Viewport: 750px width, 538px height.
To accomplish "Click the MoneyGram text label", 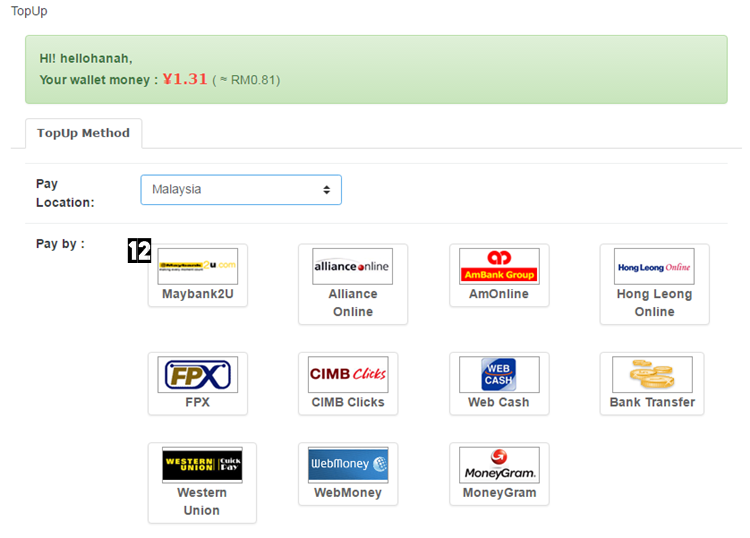I will 499,493.
